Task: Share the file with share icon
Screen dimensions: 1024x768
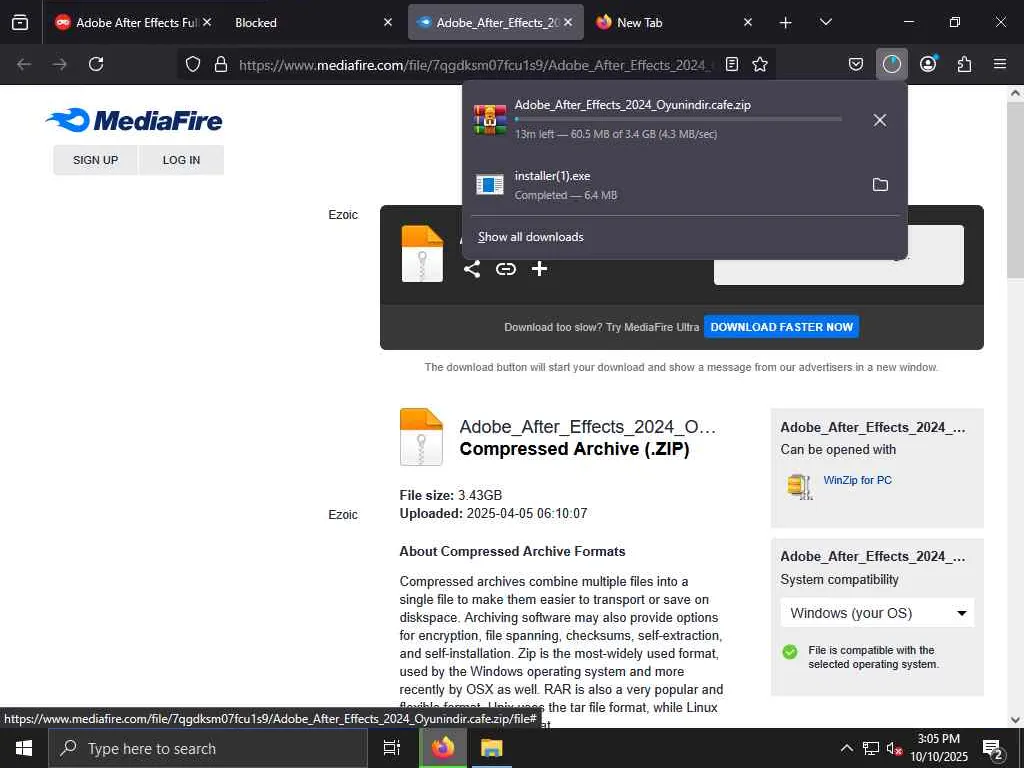Action: 472,268
